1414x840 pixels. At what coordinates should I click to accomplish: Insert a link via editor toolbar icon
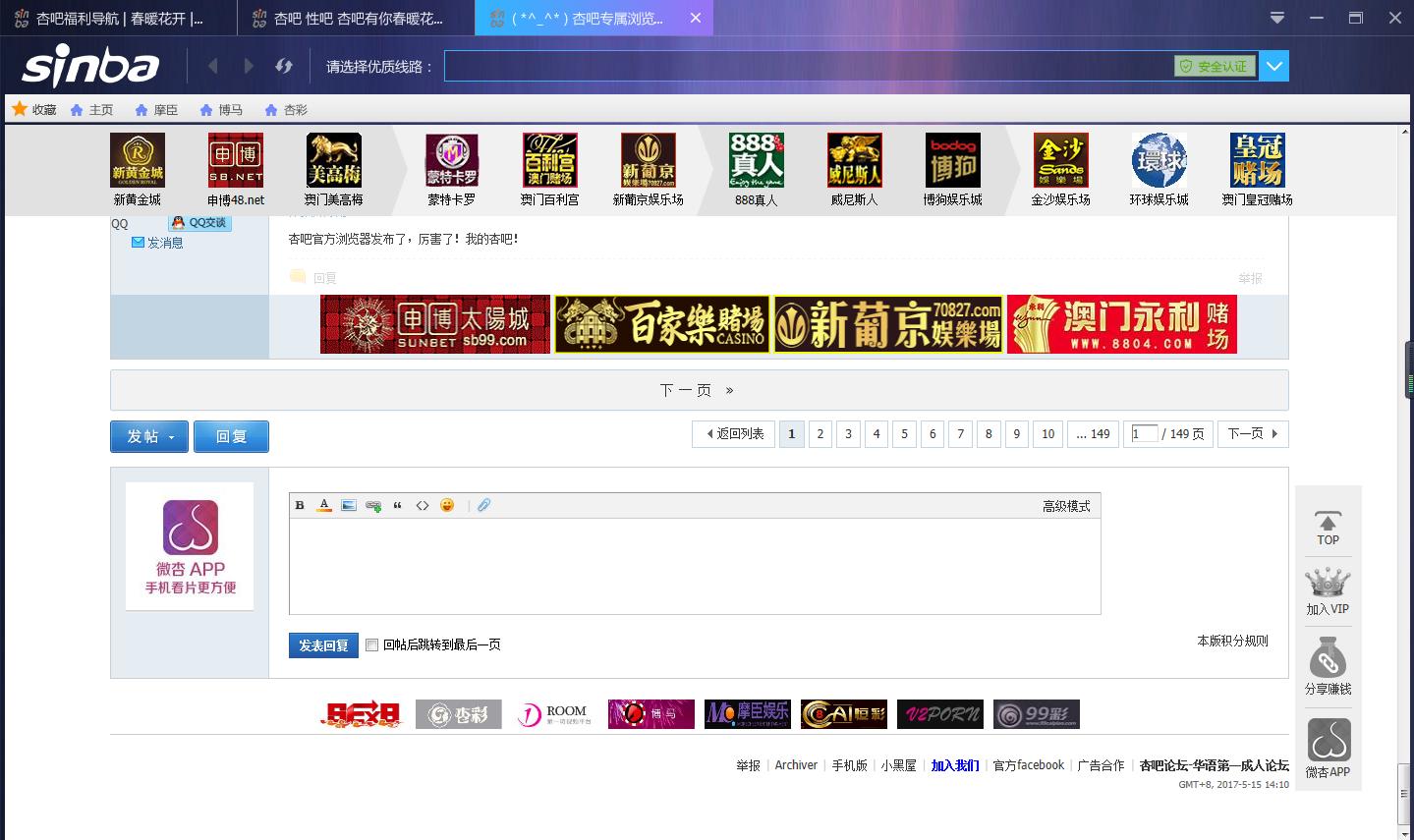point(373,506)
